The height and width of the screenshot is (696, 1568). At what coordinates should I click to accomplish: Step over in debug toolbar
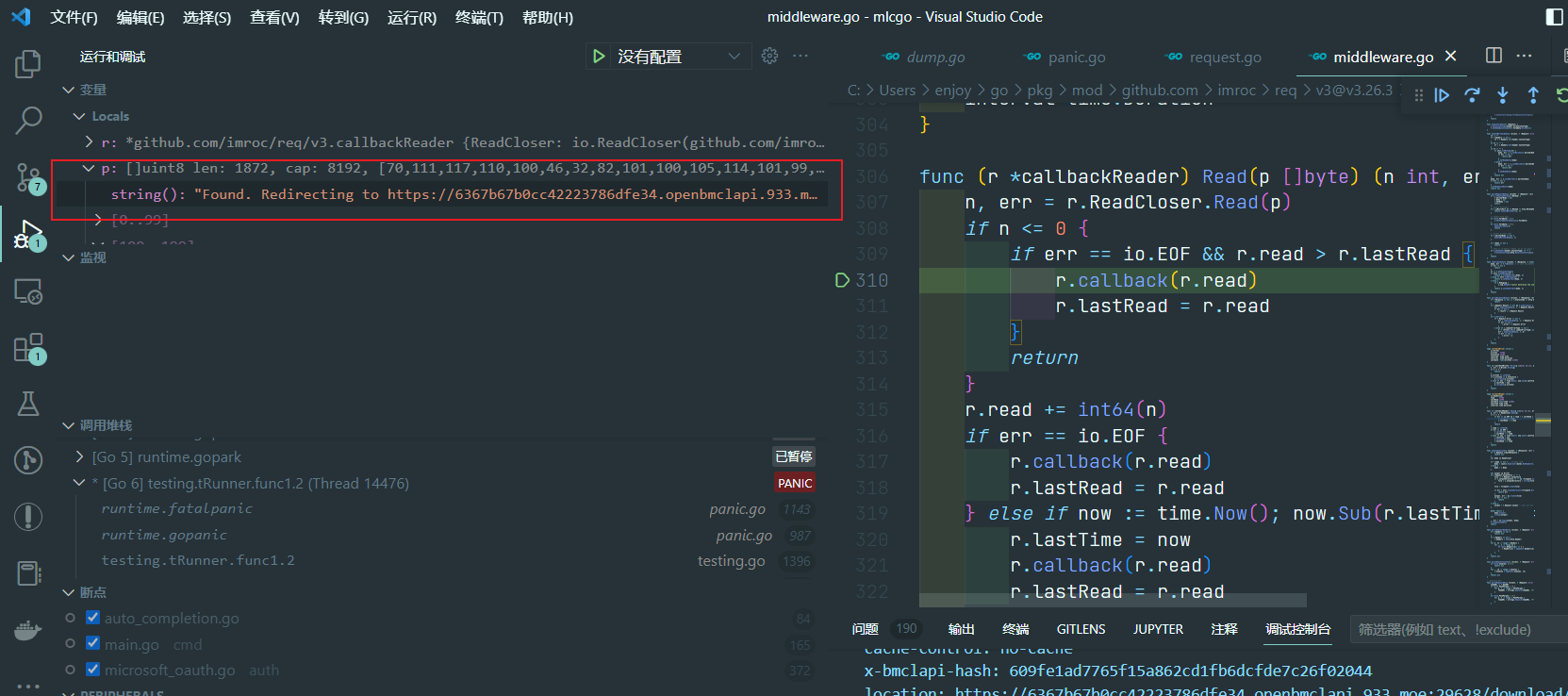point(1472,95)
